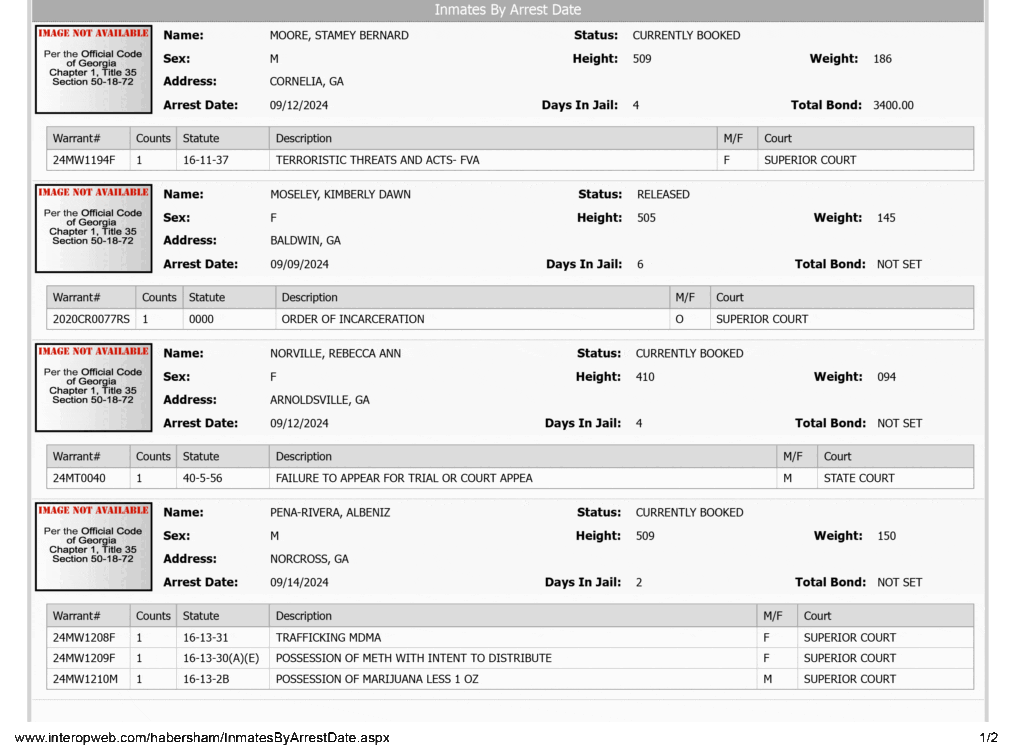Click warrant number 24MT0040

point(79,478)
